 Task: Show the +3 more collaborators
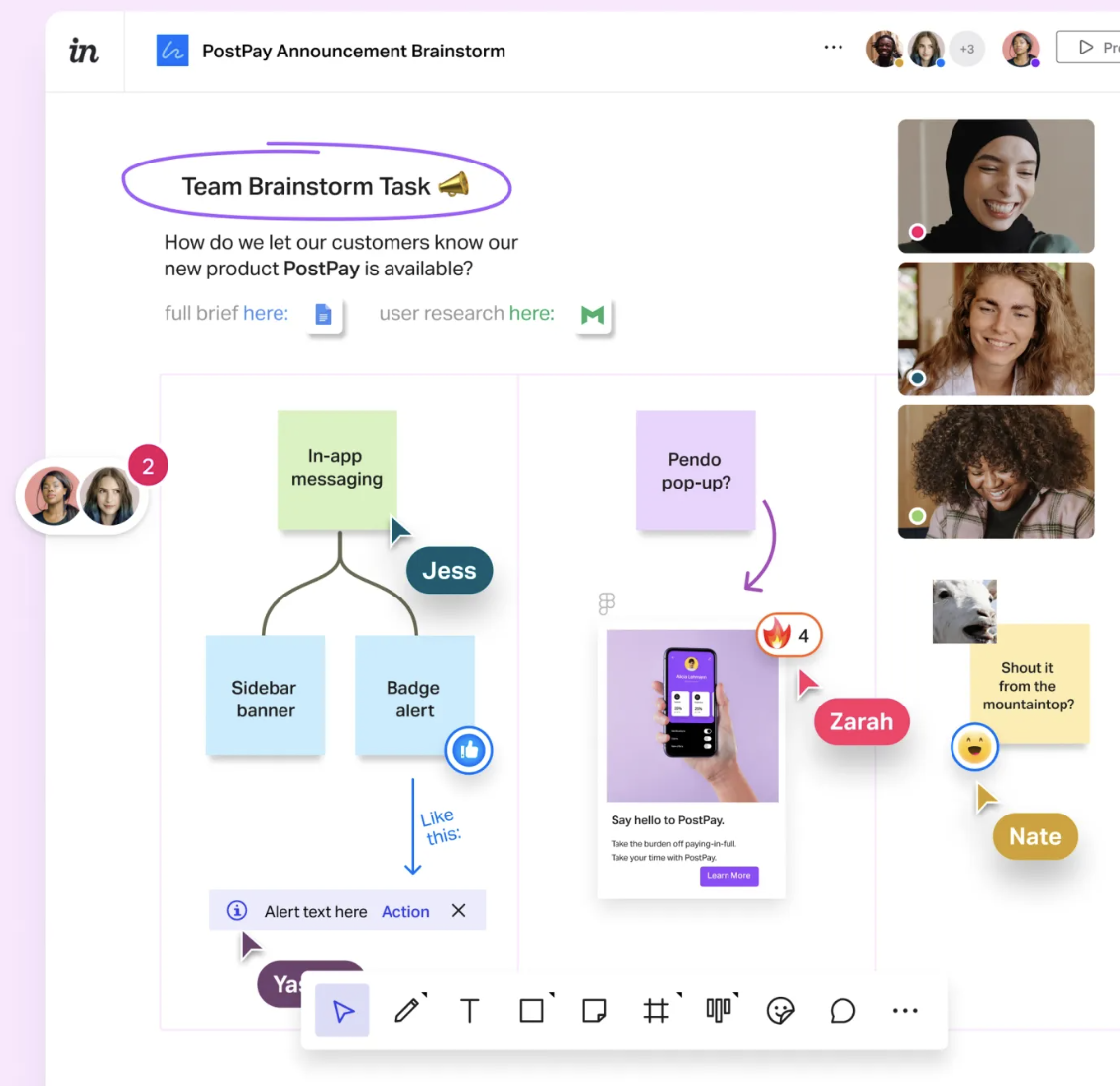point(966,49)
